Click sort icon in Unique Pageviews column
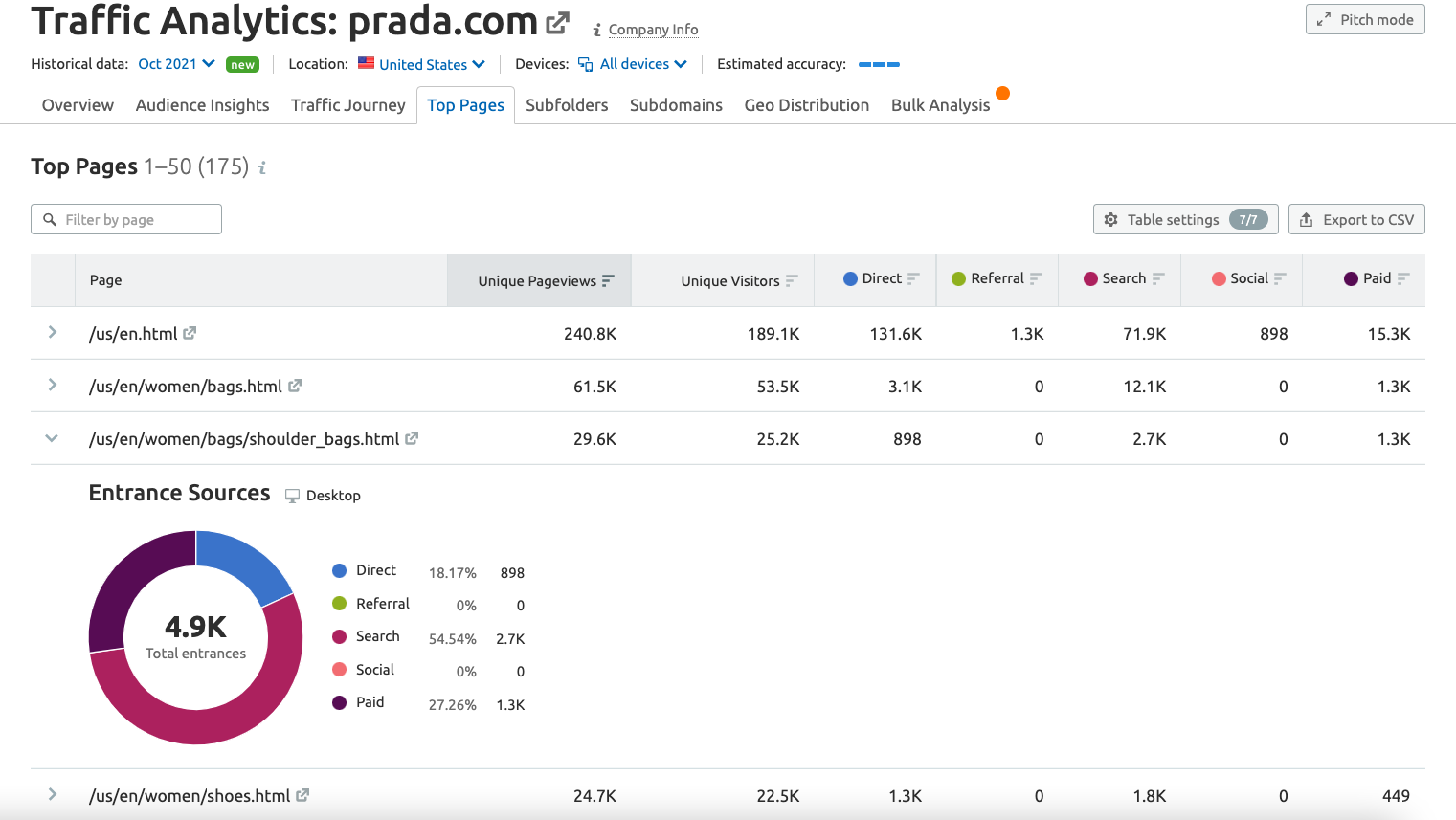The width and height of the screenshot is (1456, 820). pyautogui.click(x=608, y=280)
